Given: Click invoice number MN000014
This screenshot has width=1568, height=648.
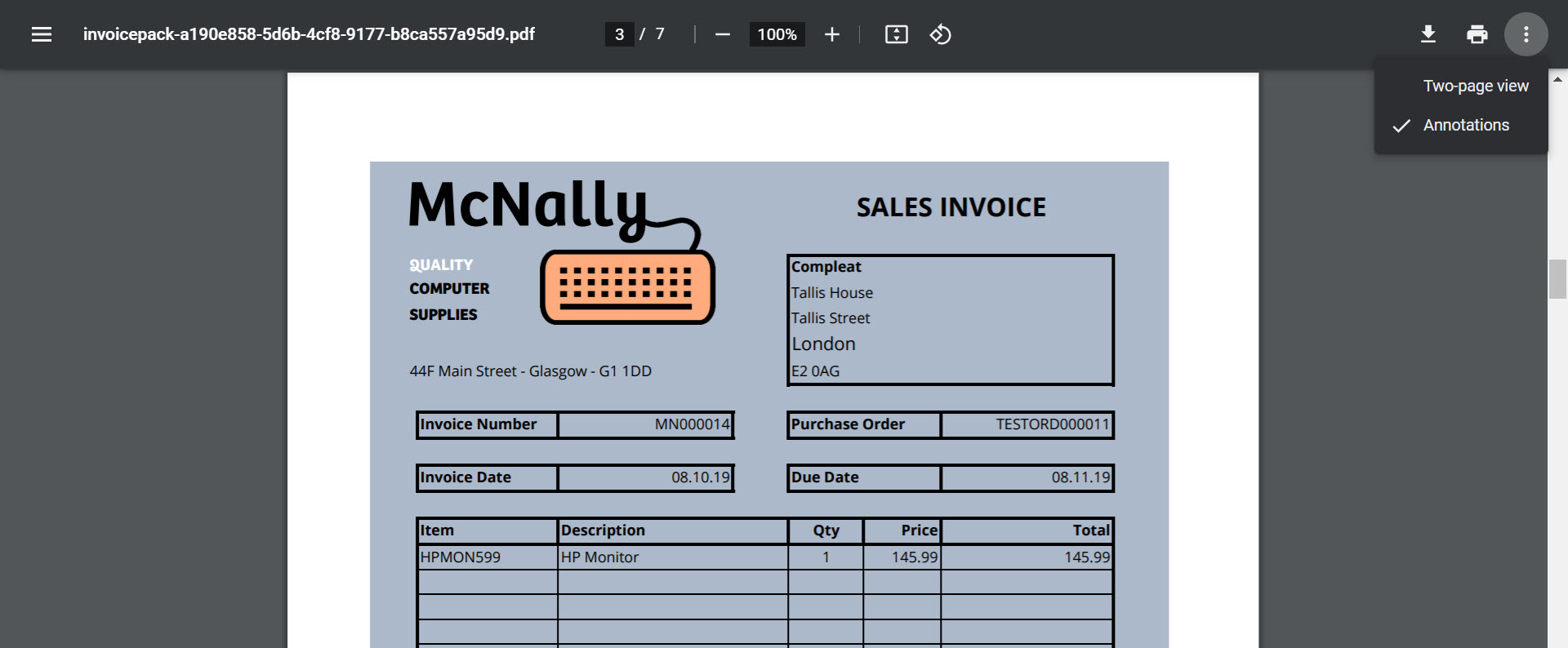Looking at the screenshot, I should pos(692,424).
